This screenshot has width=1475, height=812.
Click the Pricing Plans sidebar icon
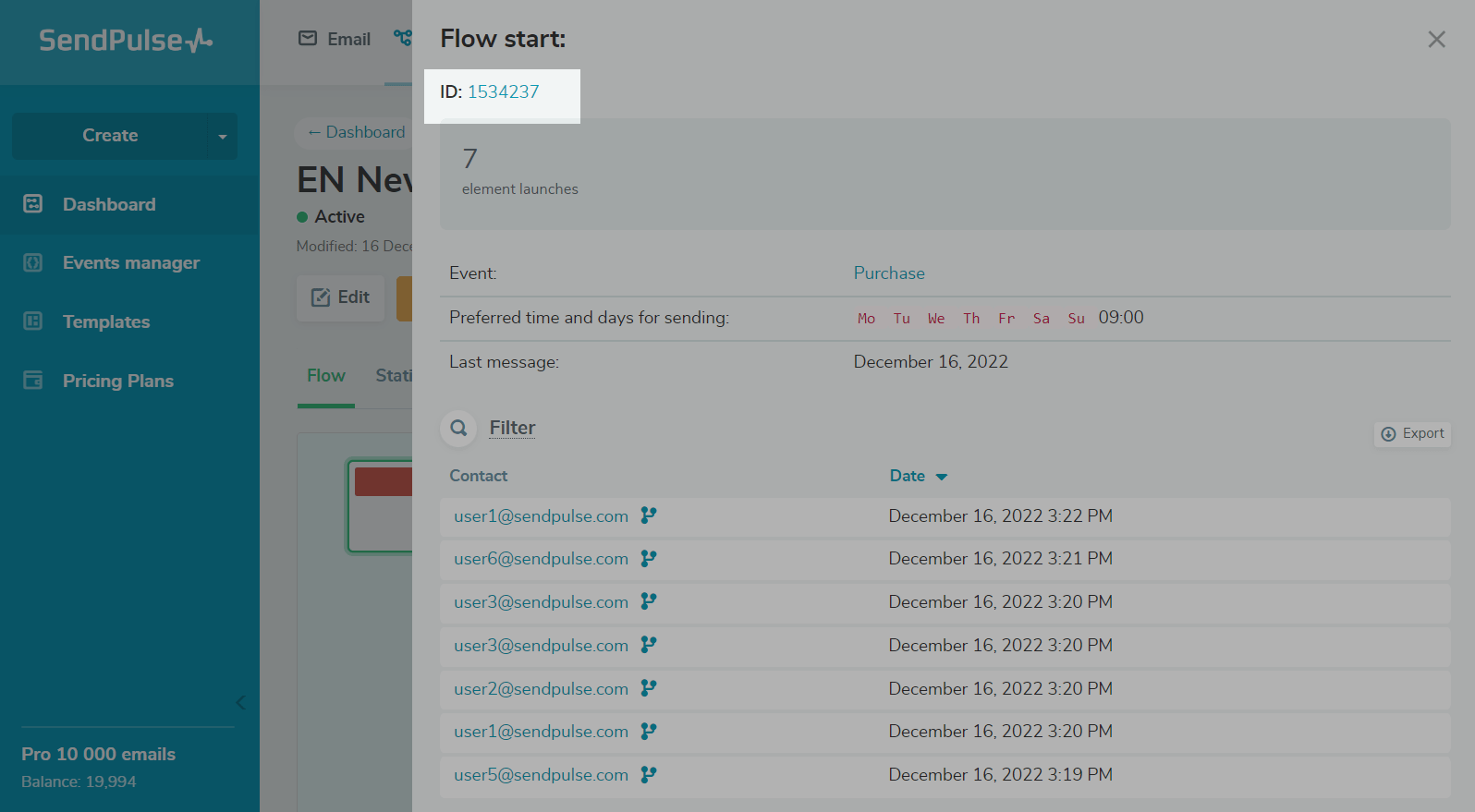(x=33, y=381)
